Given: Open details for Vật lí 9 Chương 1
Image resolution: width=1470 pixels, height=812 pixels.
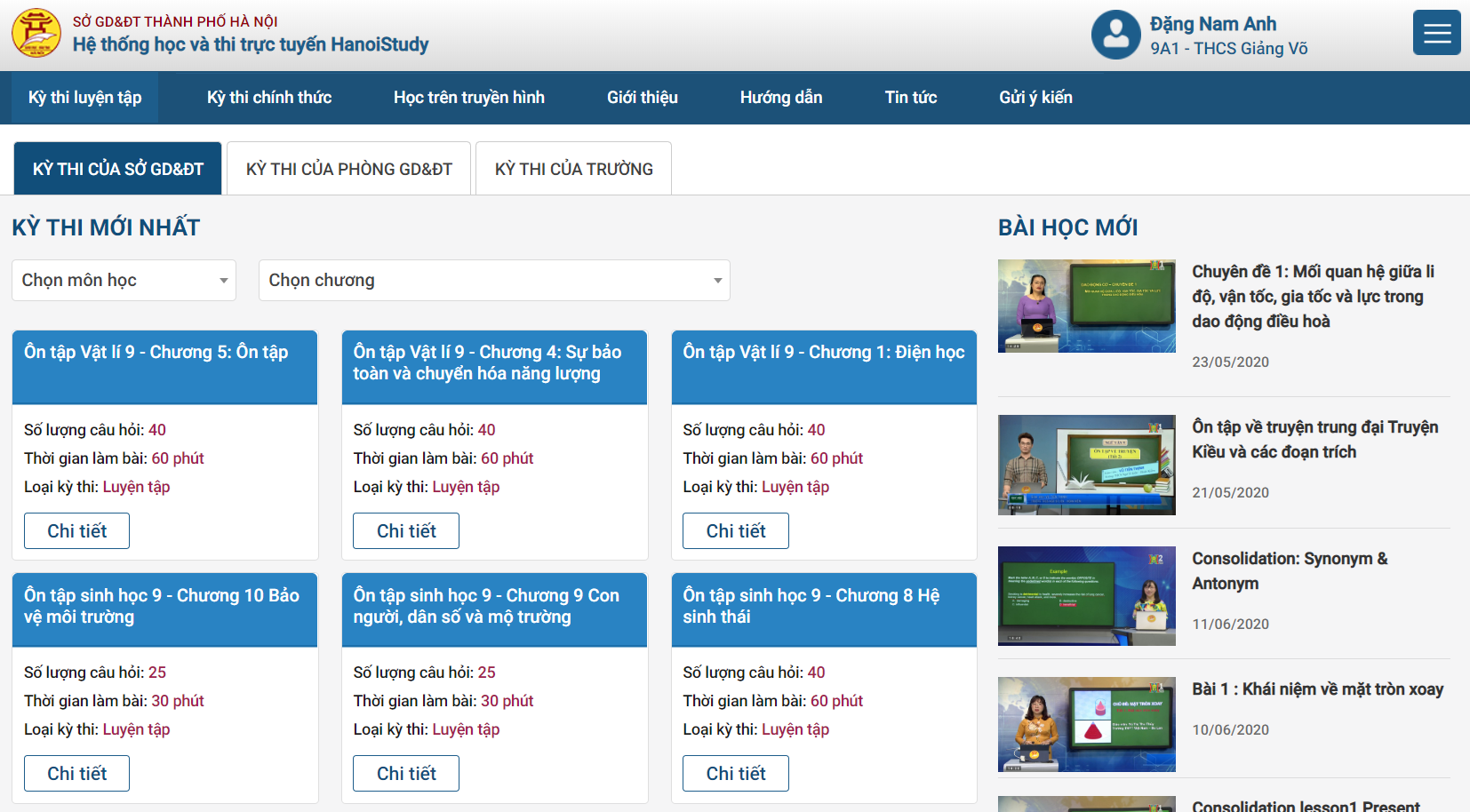Looking at the screenshot, I should point(736,531).
